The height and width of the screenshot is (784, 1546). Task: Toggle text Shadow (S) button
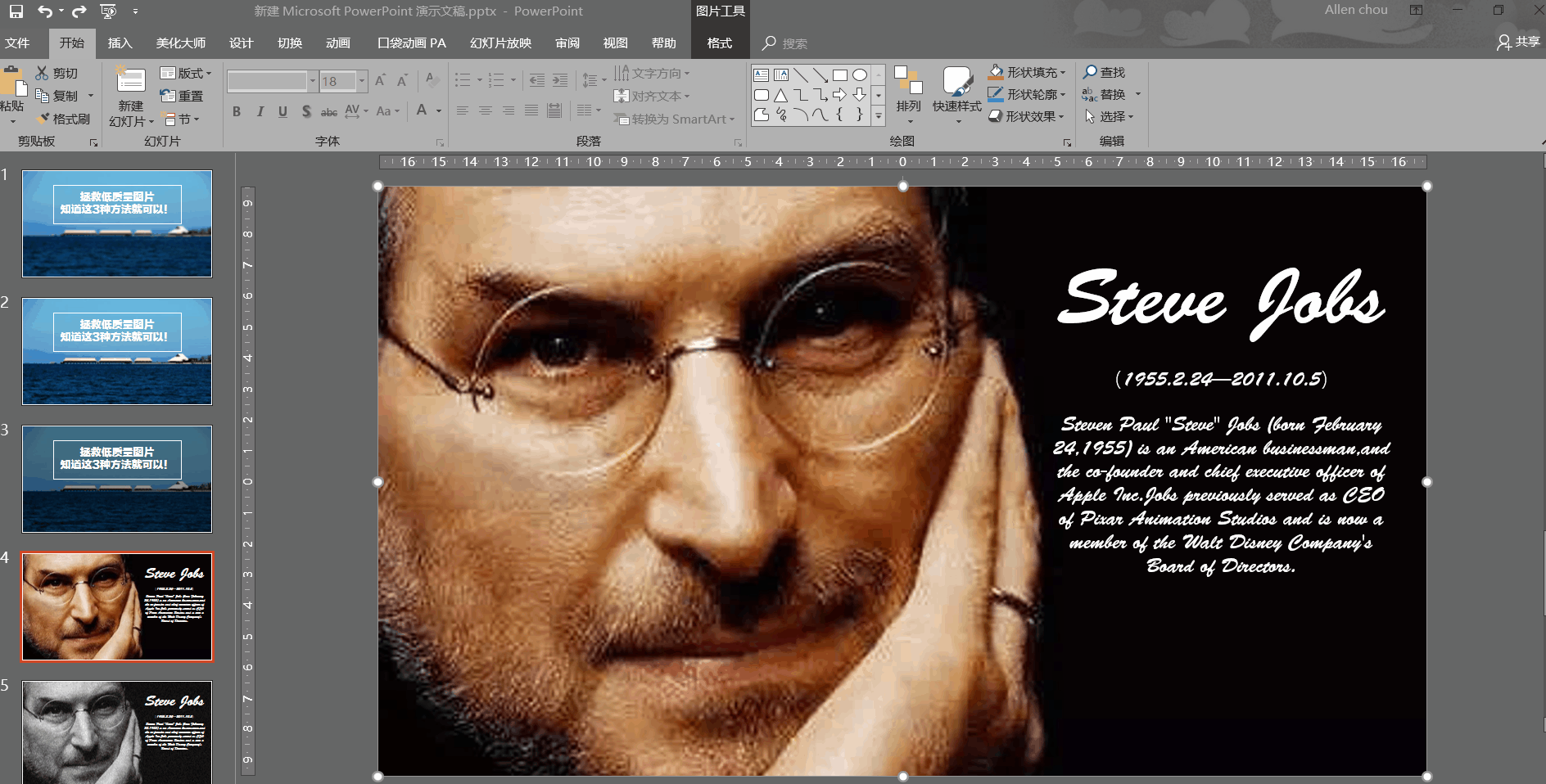click(306, 111)
